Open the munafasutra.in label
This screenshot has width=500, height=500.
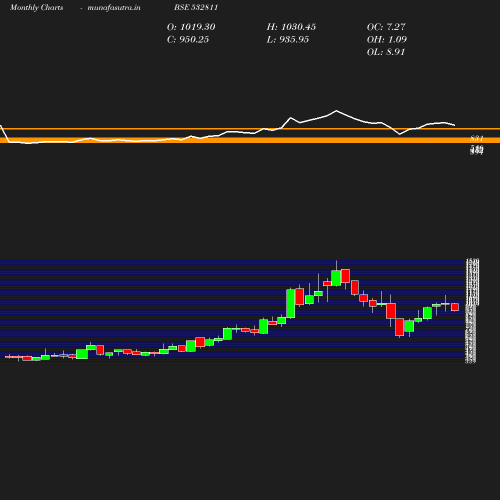pyautogui.click(x=114, y=7)
